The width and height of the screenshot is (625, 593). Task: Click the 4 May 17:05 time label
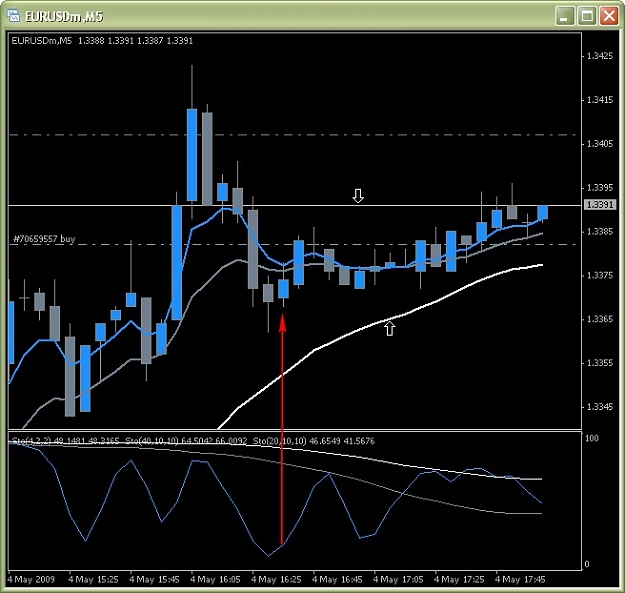[x=398, y=579]
